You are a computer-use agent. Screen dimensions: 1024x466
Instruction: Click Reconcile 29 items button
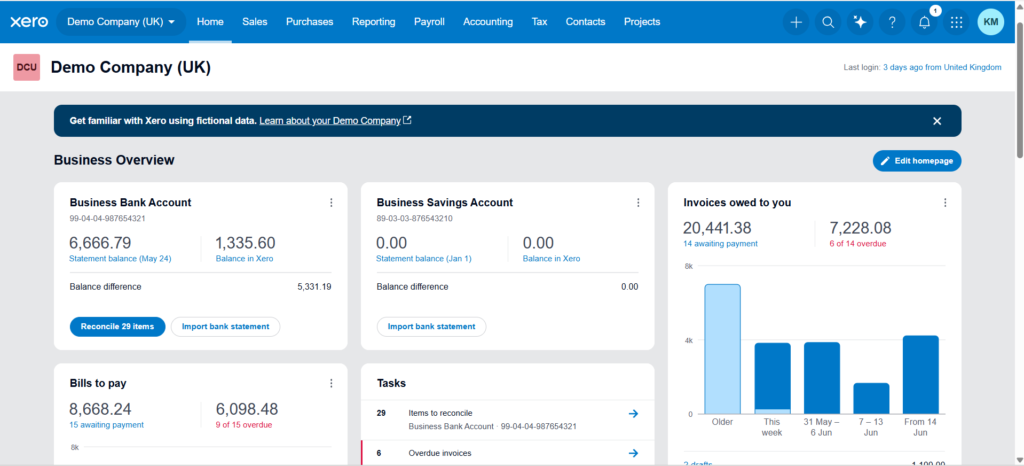pos(118,326)
